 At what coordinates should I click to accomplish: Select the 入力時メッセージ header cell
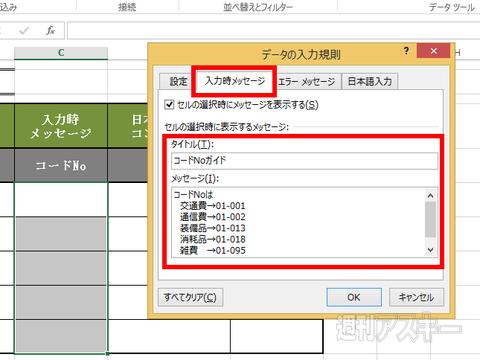point(61,126)
